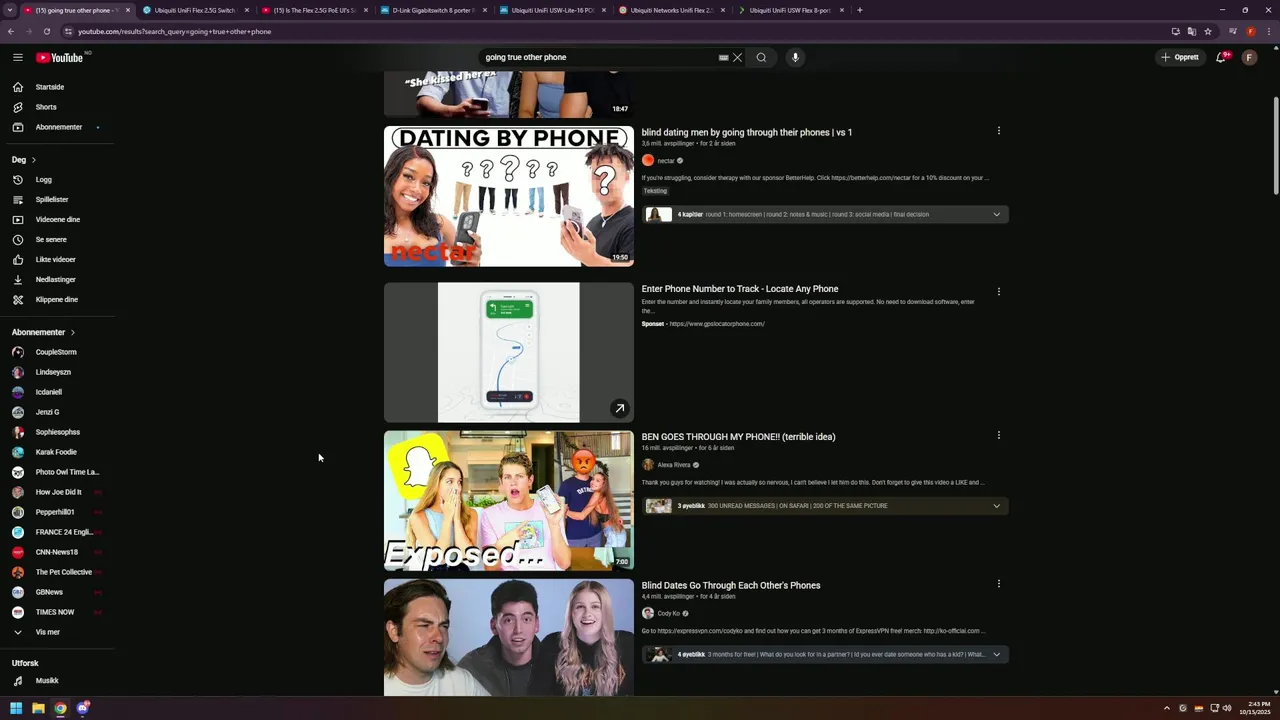Expand 3 øyeblikk moments for Alexa Rivera video
Image resolution: width=1280 pixels, height=720 pixels.
(x=825, y=506)
